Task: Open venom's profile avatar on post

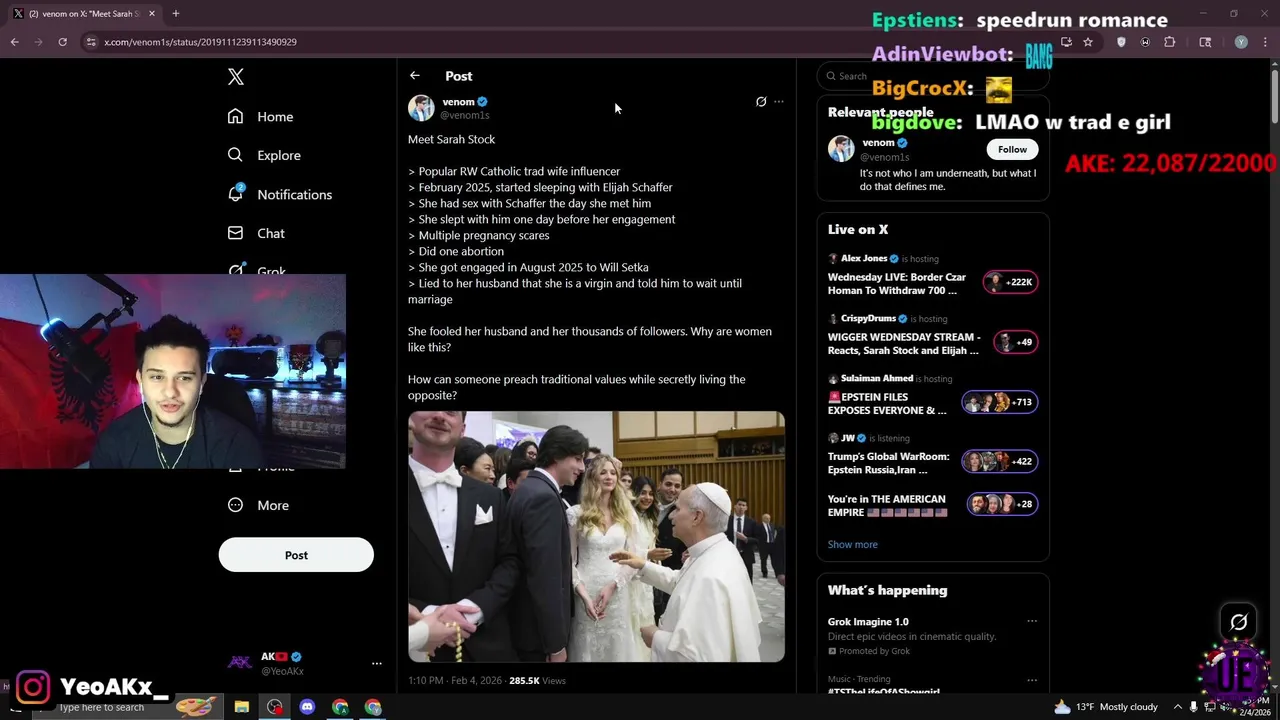Action: pos(421,108)
